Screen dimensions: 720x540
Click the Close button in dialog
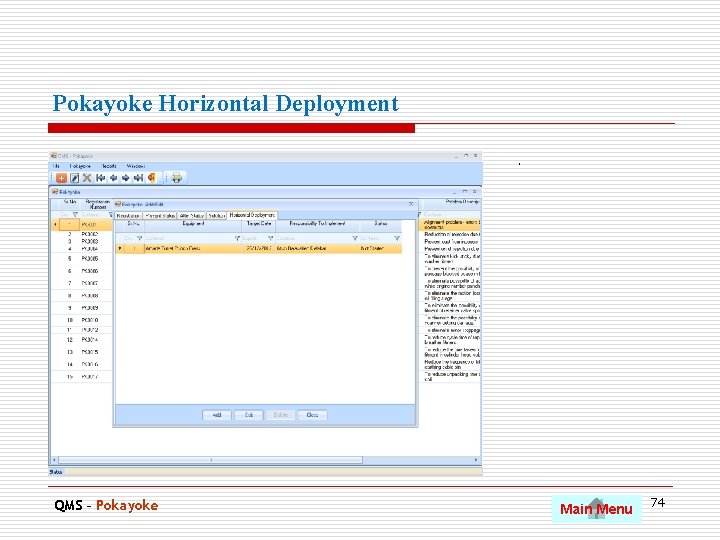click(x=312, y=415)
